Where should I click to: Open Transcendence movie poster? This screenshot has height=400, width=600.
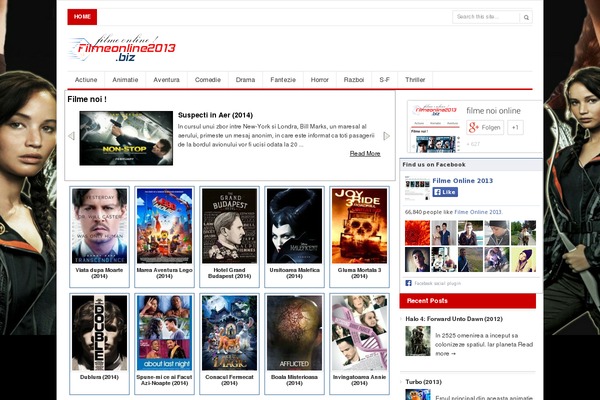tap(99, 226)
